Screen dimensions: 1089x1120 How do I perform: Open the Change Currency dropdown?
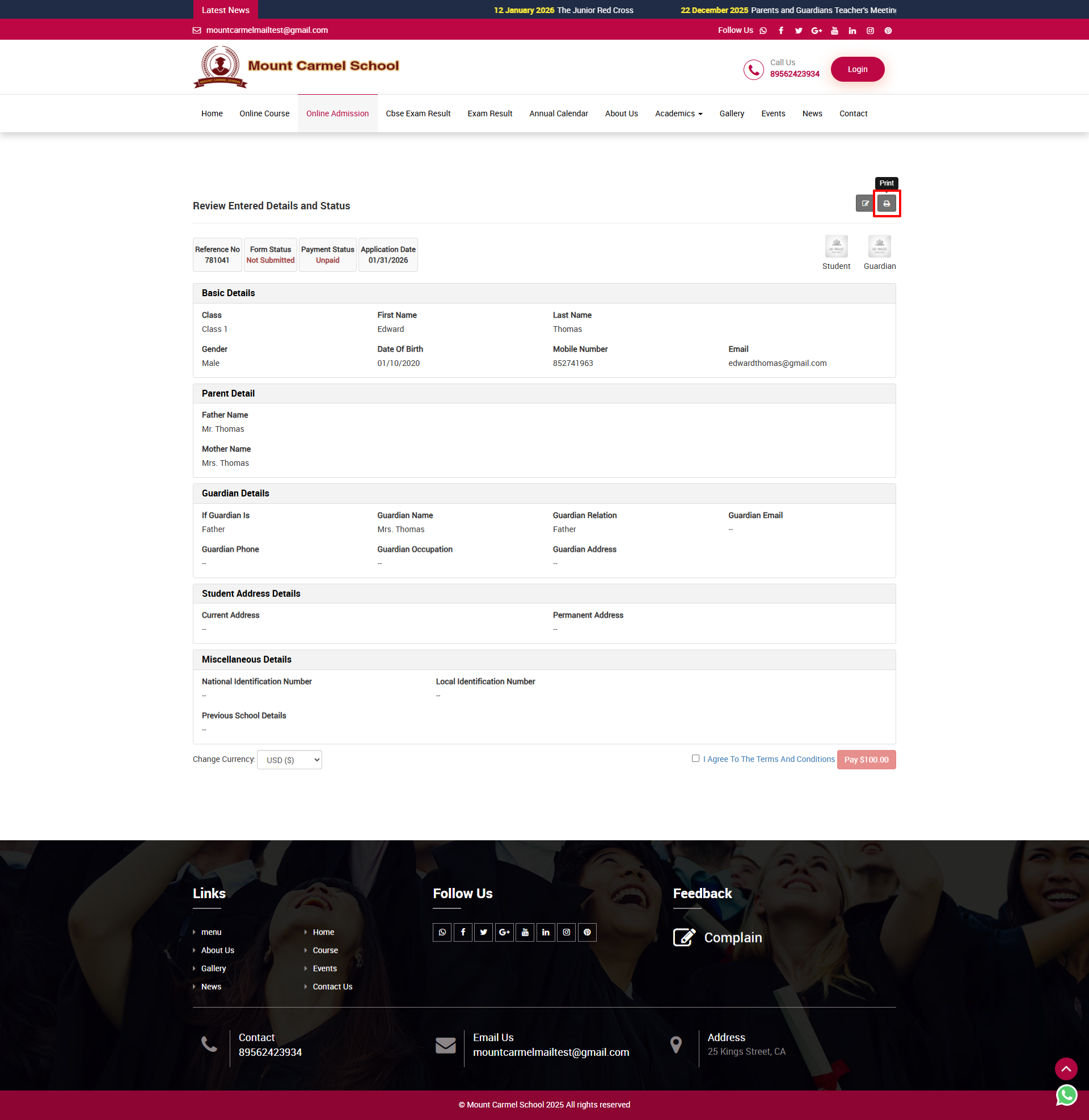[289, 760]
